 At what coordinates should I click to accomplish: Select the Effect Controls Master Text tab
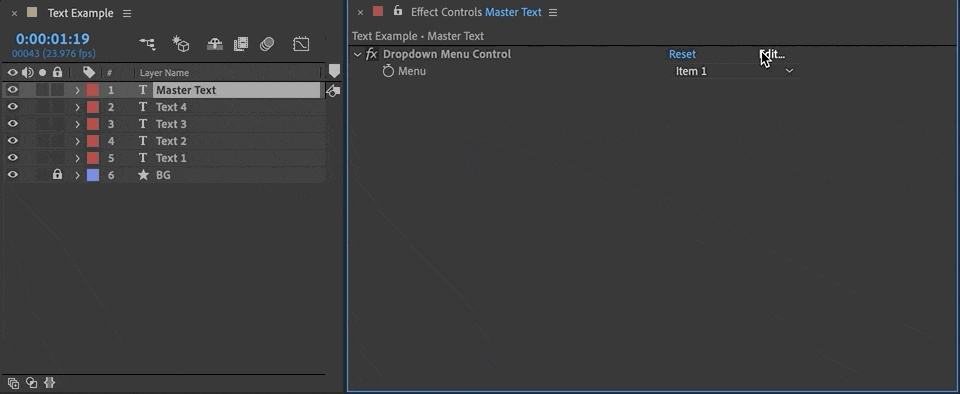coord(476,12)
